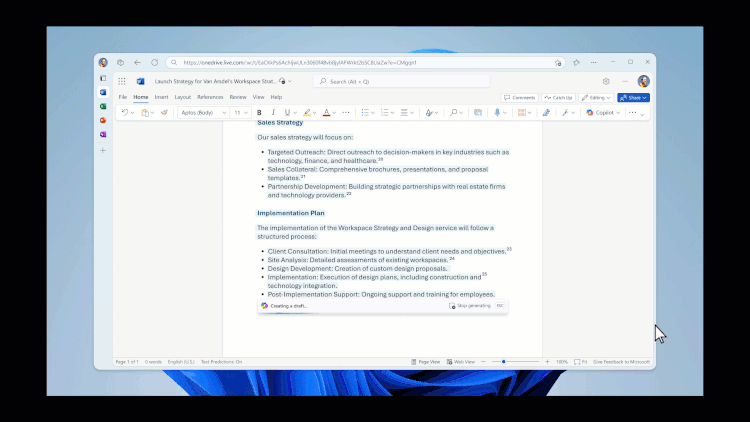Click the zoom in plus button

pos(547,362)
